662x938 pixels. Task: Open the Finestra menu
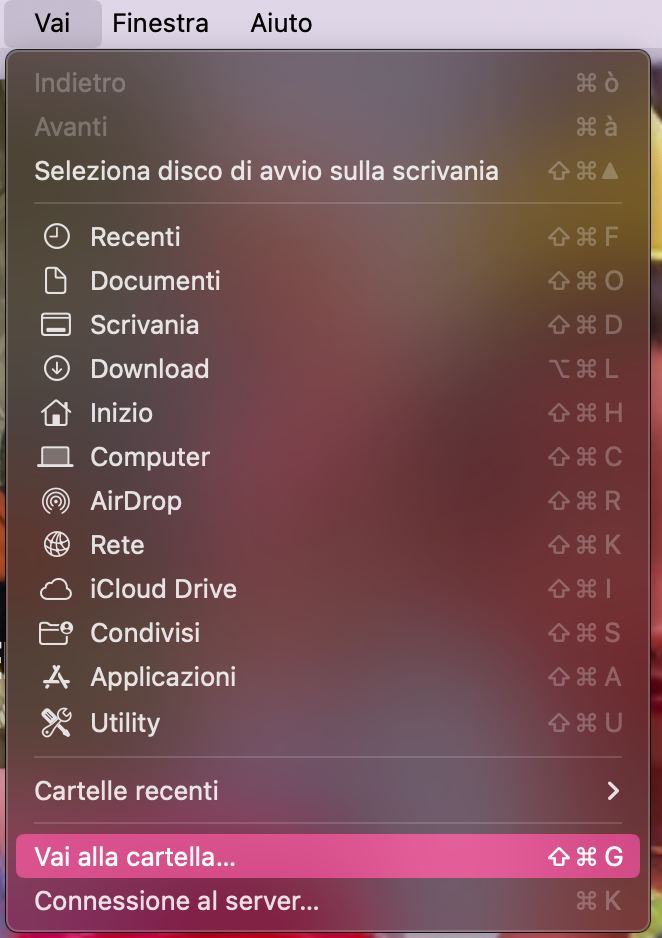tap(160, 23)
